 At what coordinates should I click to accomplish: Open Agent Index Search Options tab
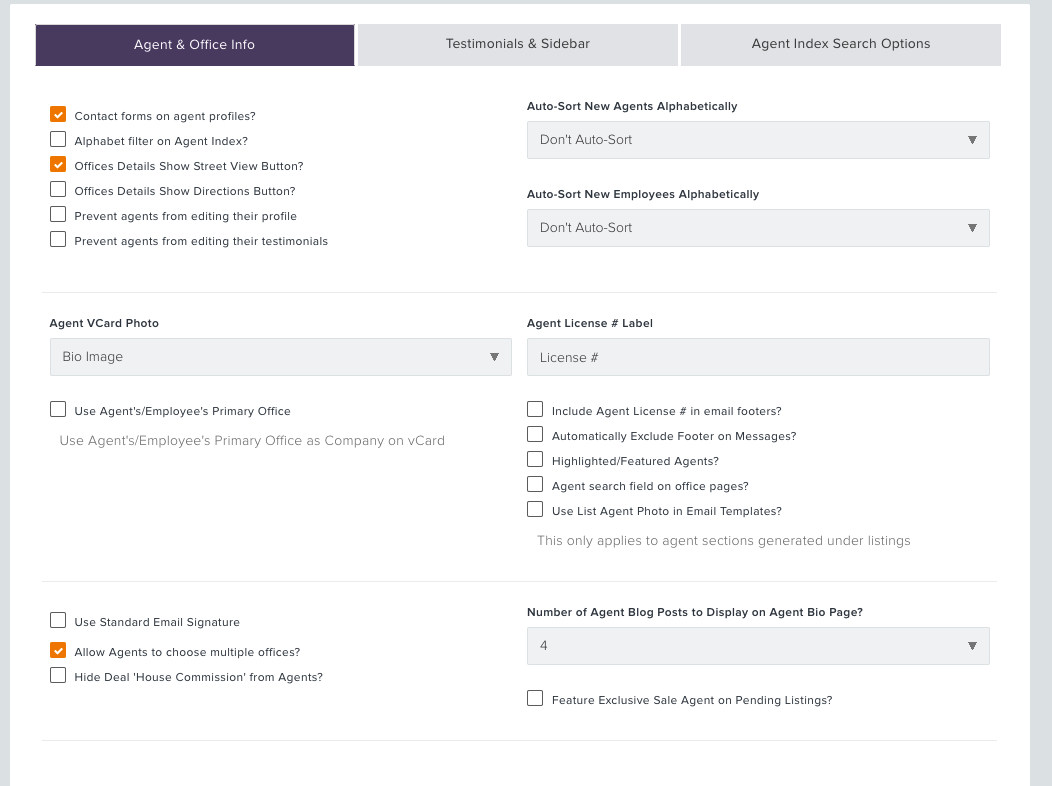pyautogui.click(x=841, y=44)
